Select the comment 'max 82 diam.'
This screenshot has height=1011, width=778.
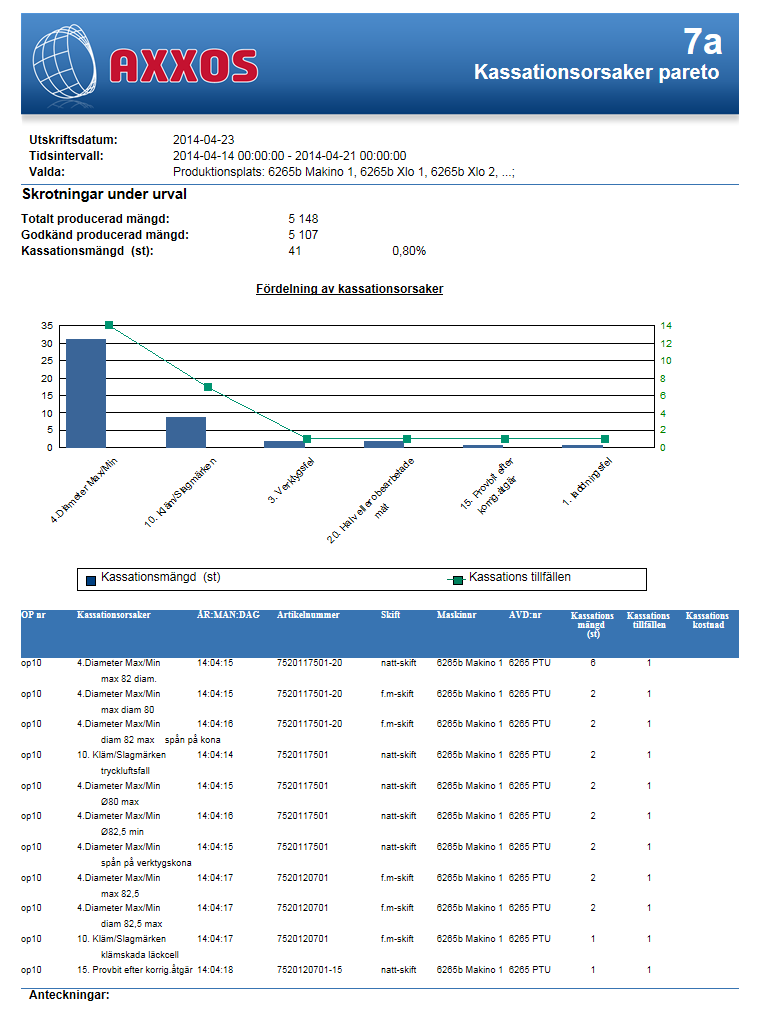pos(129,679)
